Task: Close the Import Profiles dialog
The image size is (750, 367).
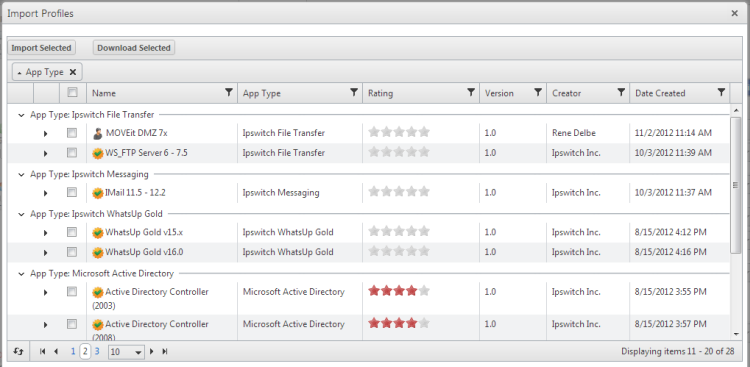Action: coord(735,13)
